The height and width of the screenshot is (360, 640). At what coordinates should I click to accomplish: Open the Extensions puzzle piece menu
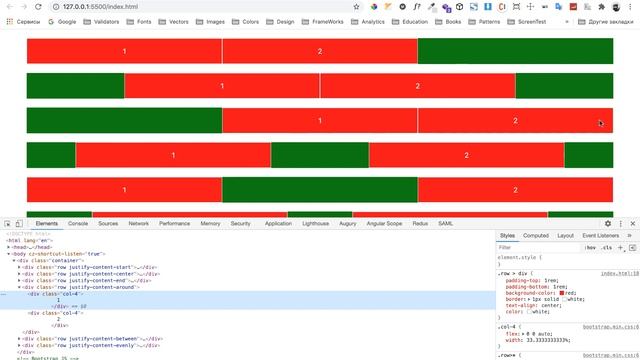point(601,7)
